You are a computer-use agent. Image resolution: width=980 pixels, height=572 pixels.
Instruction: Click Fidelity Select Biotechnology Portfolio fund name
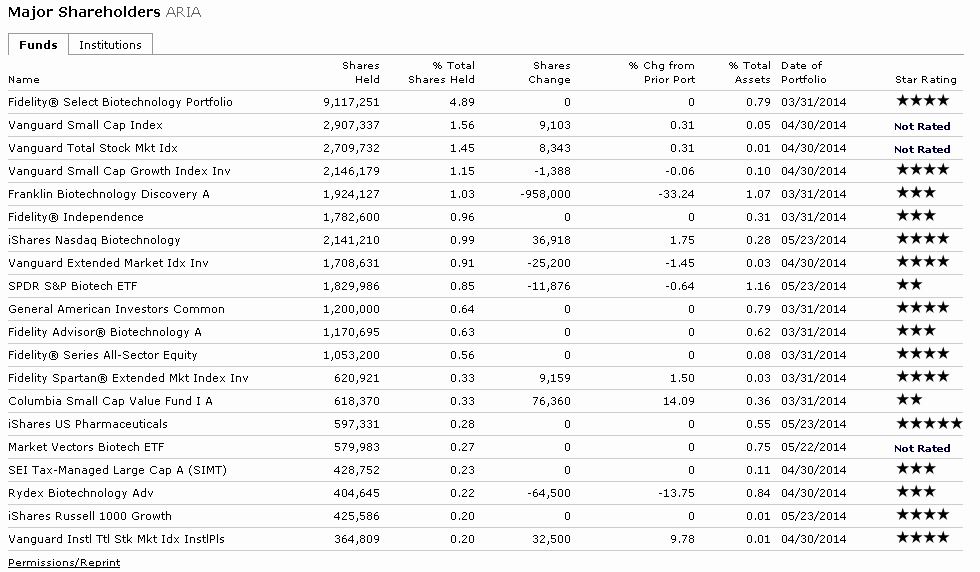[120, 102]
